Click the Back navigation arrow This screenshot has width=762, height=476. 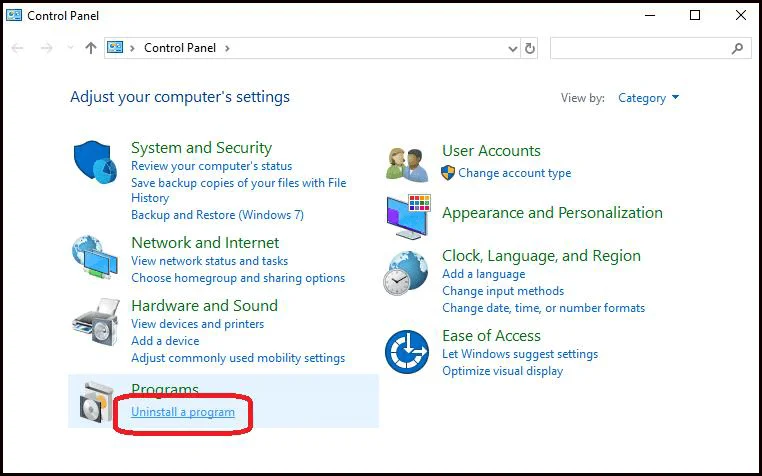[17, 48]
